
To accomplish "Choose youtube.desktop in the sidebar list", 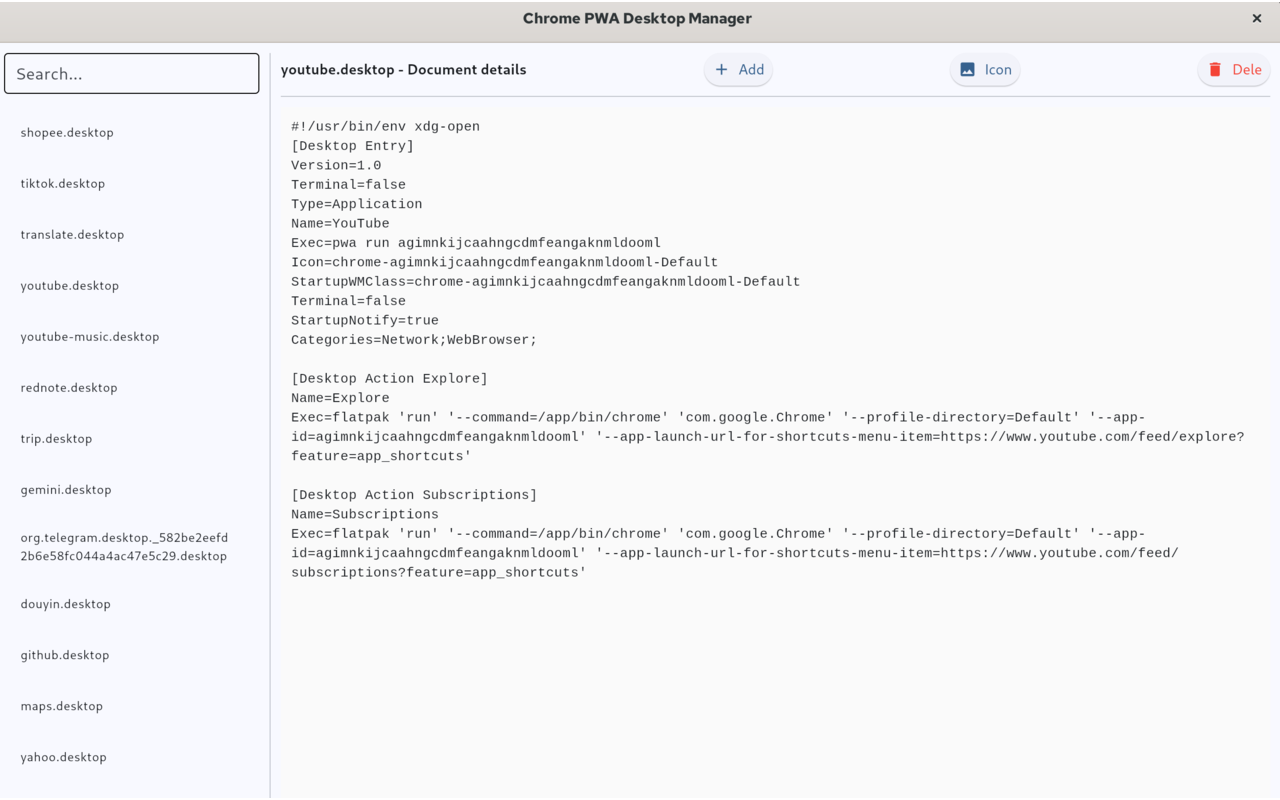I will (70, 285).
